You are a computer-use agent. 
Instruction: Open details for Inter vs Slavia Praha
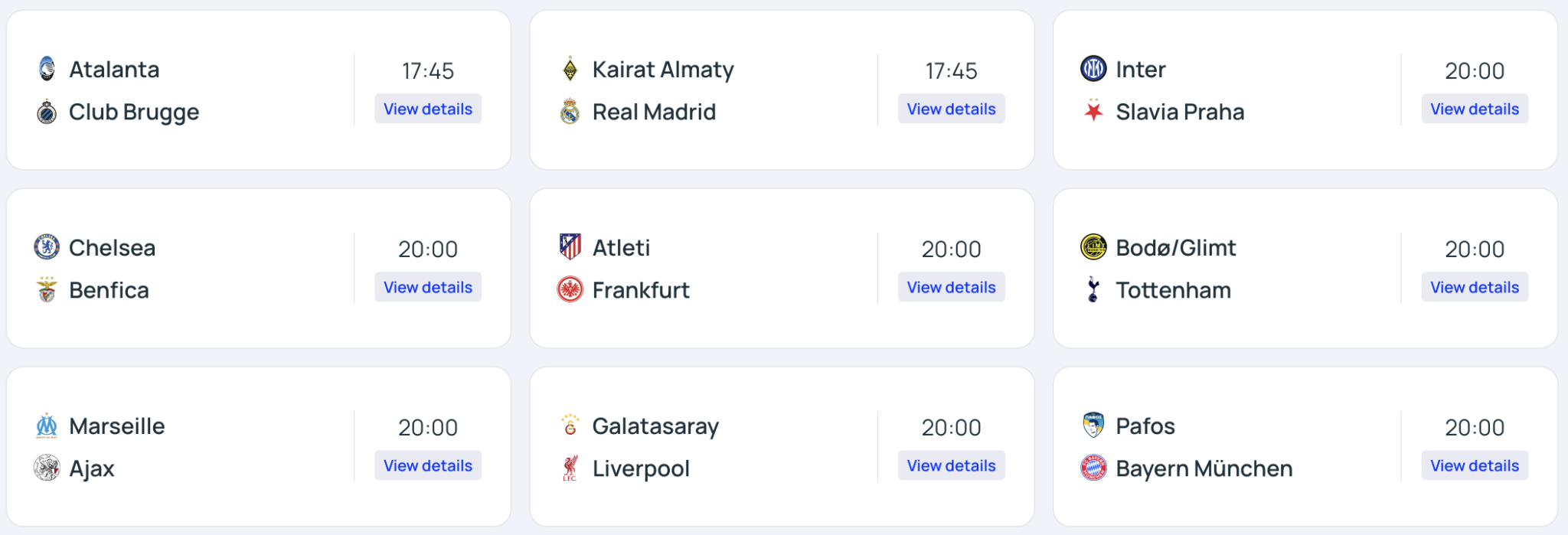tap(1475, 109)
